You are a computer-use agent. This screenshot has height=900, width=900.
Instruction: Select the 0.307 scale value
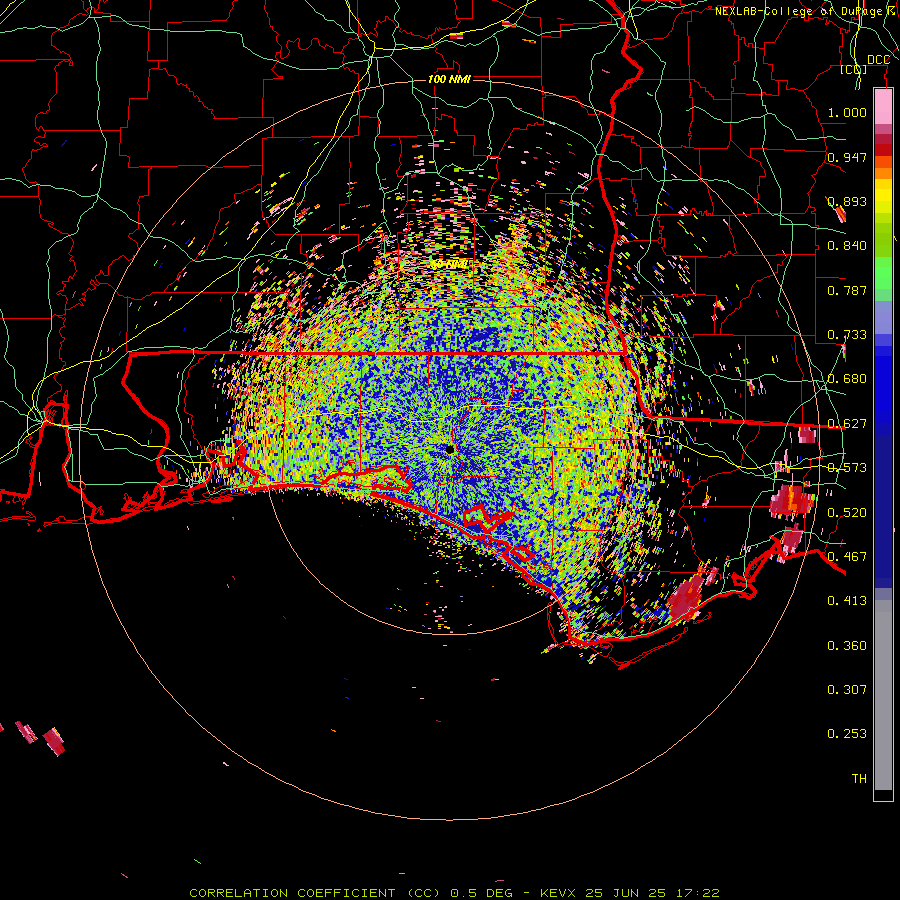(x=847, y=690)
